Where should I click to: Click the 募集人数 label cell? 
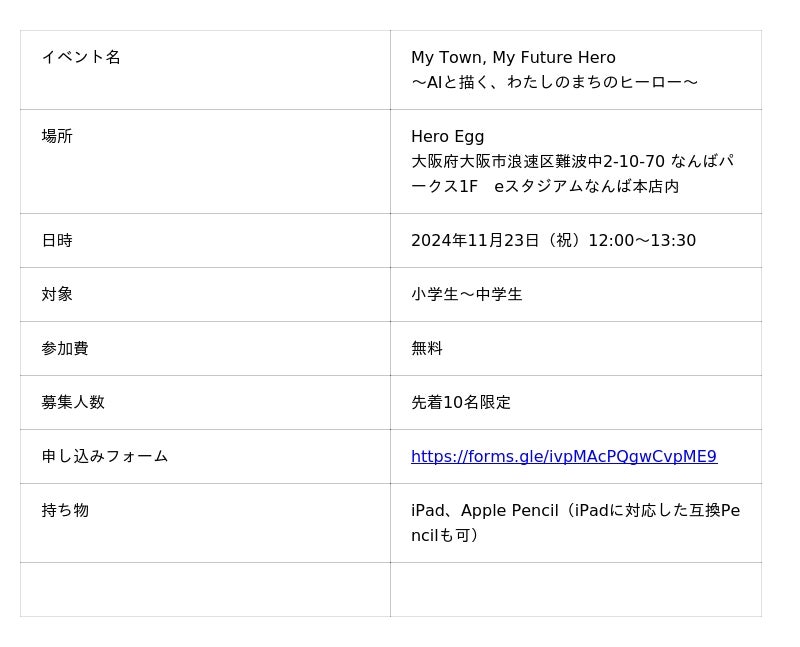tap(73, 403)
